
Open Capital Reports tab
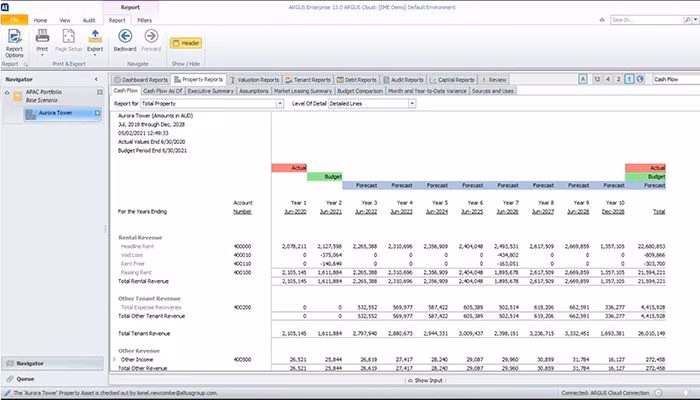click(452, 79)
